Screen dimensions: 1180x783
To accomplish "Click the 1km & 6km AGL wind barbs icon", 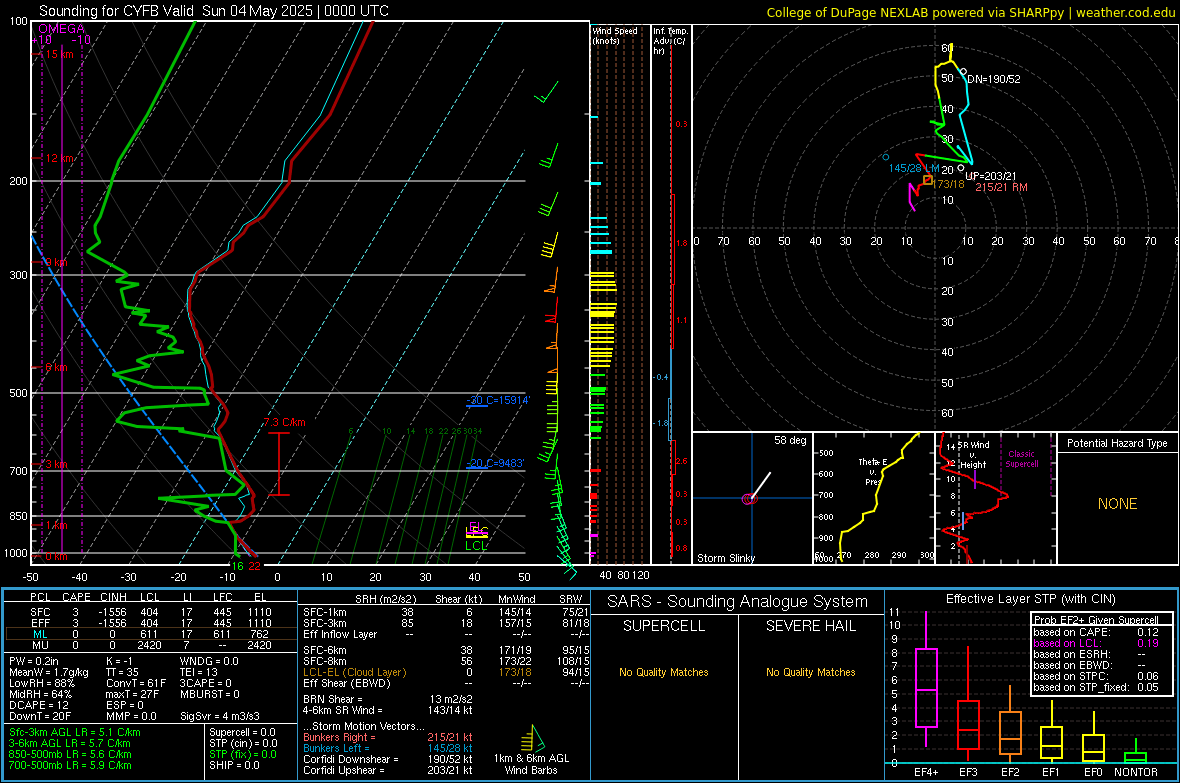I will tap(531, 737).
